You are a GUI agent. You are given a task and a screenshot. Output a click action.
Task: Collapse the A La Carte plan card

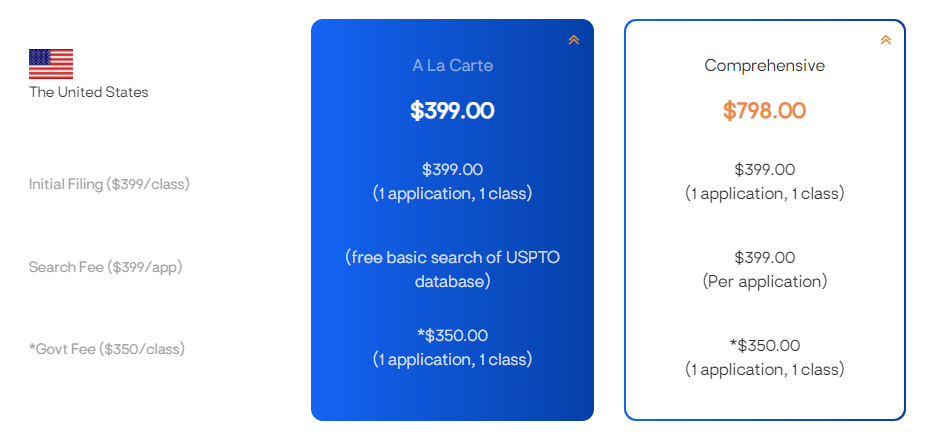tap(574, 40)
